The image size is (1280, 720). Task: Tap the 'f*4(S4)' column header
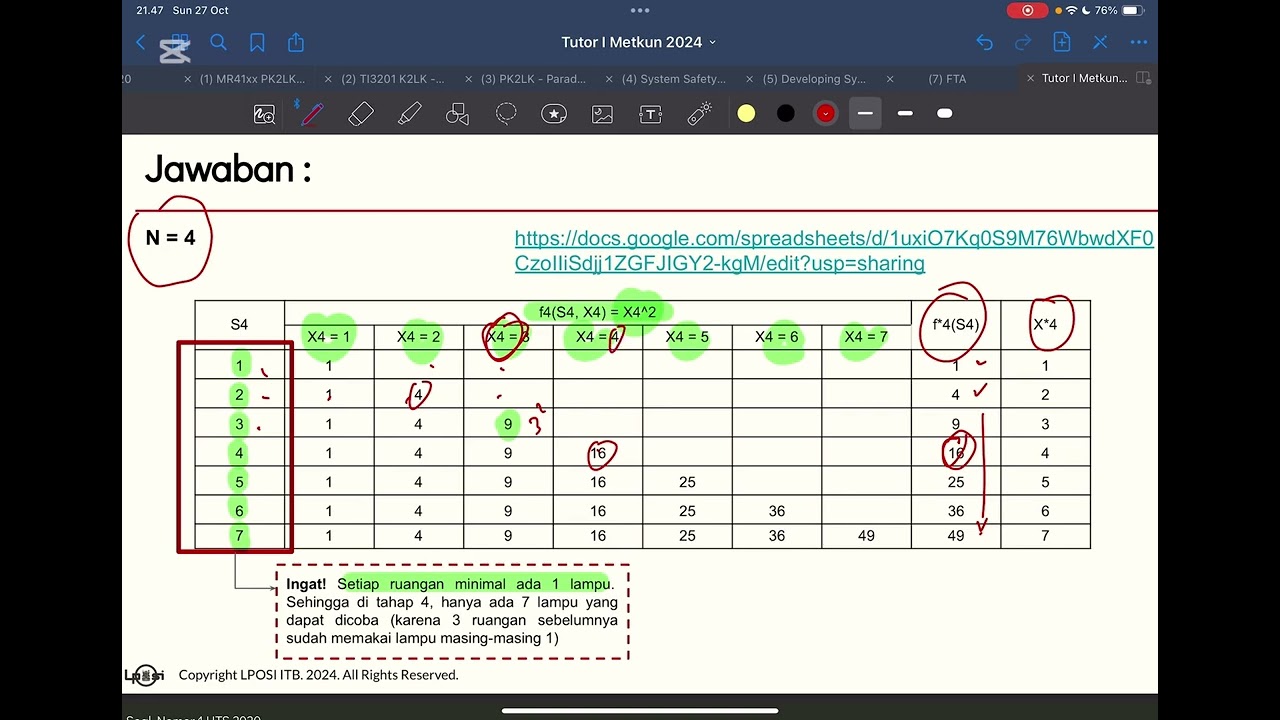956,324
